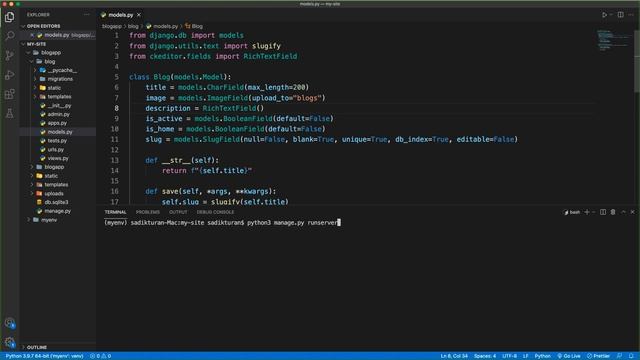
Task: Switch to the DEBUG CONSOLE tab
Action: click(x=215, y=212)
